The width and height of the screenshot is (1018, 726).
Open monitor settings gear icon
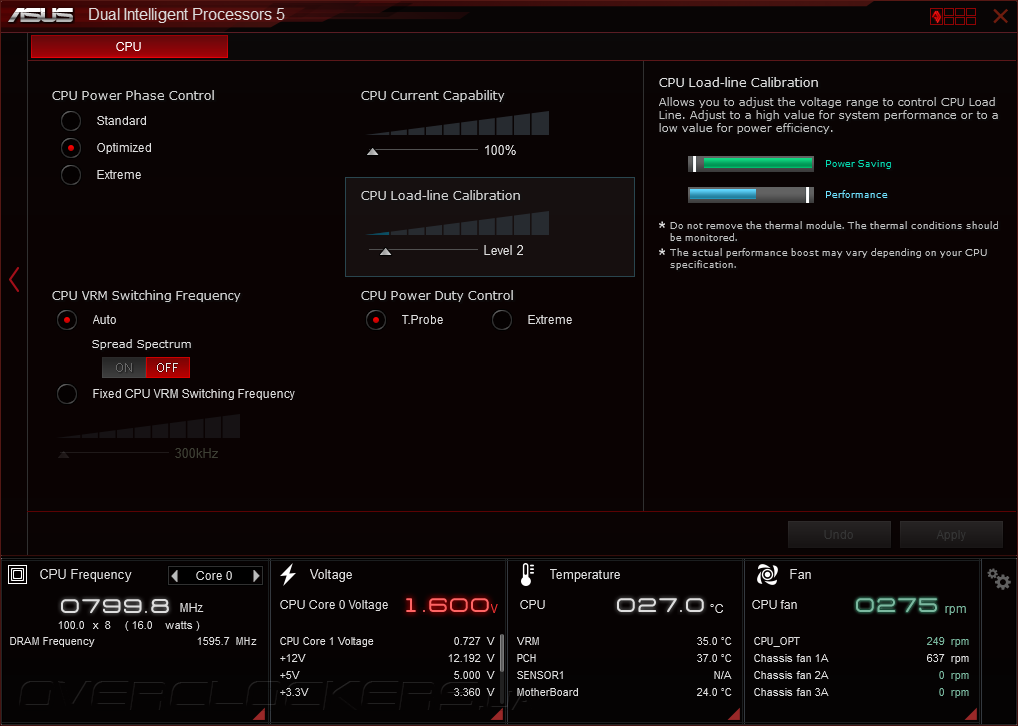[999, 579]
